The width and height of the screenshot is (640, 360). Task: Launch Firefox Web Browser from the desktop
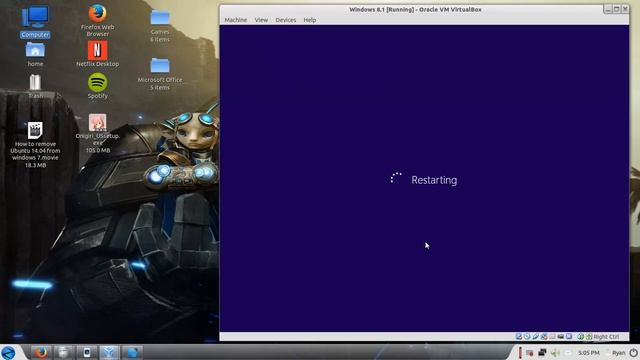(x=98, y=20)
